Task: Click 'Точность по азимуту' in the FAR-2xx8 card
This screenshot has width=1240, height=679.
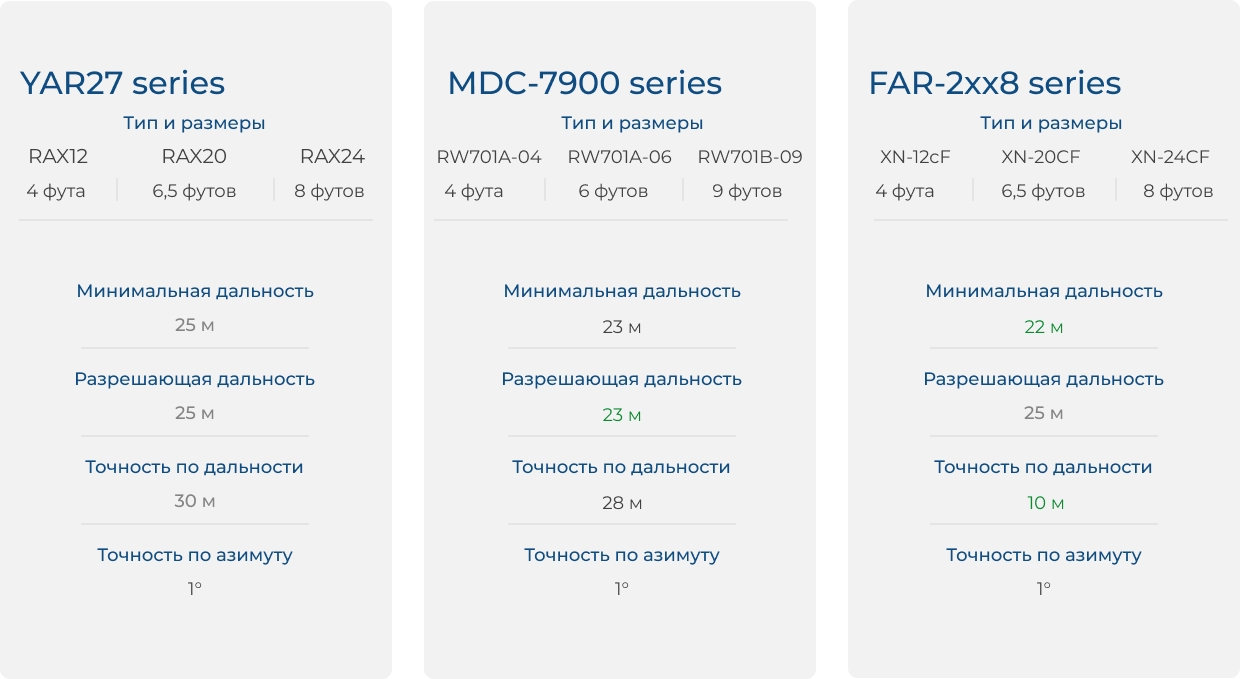Action: pos(1043,555)
